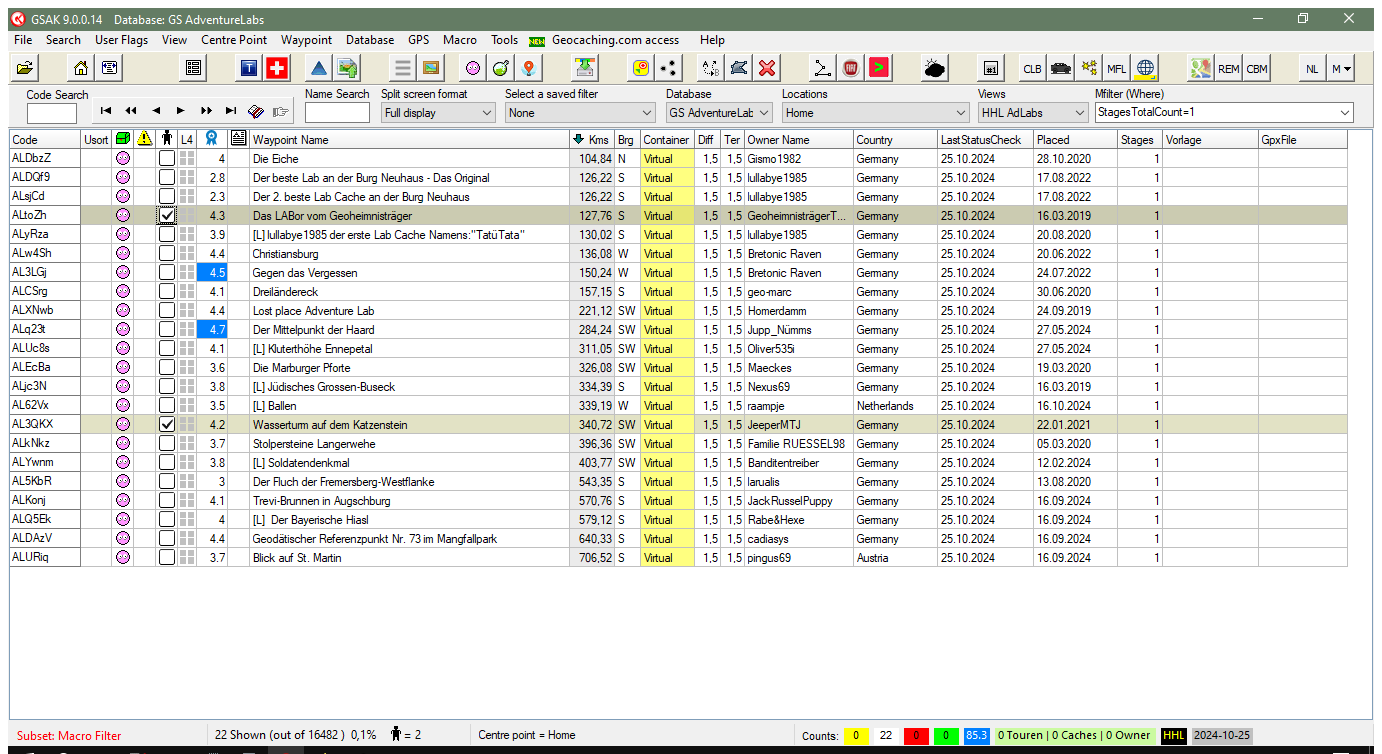This screenshot has width=1382, height=754.
Task: Click the black car toolbar icon
Action: (1061, 68)
